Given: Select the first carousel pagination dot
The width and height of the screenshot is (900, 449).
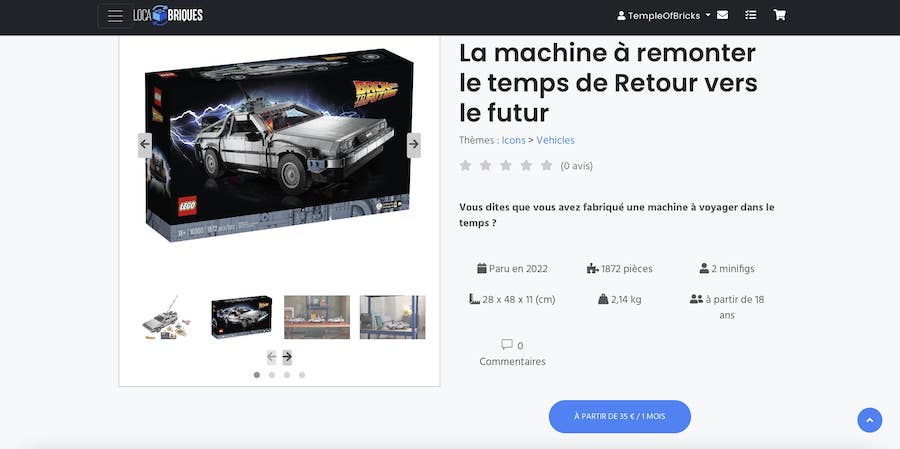Looking at the screenshot, I should click(257, 375).
